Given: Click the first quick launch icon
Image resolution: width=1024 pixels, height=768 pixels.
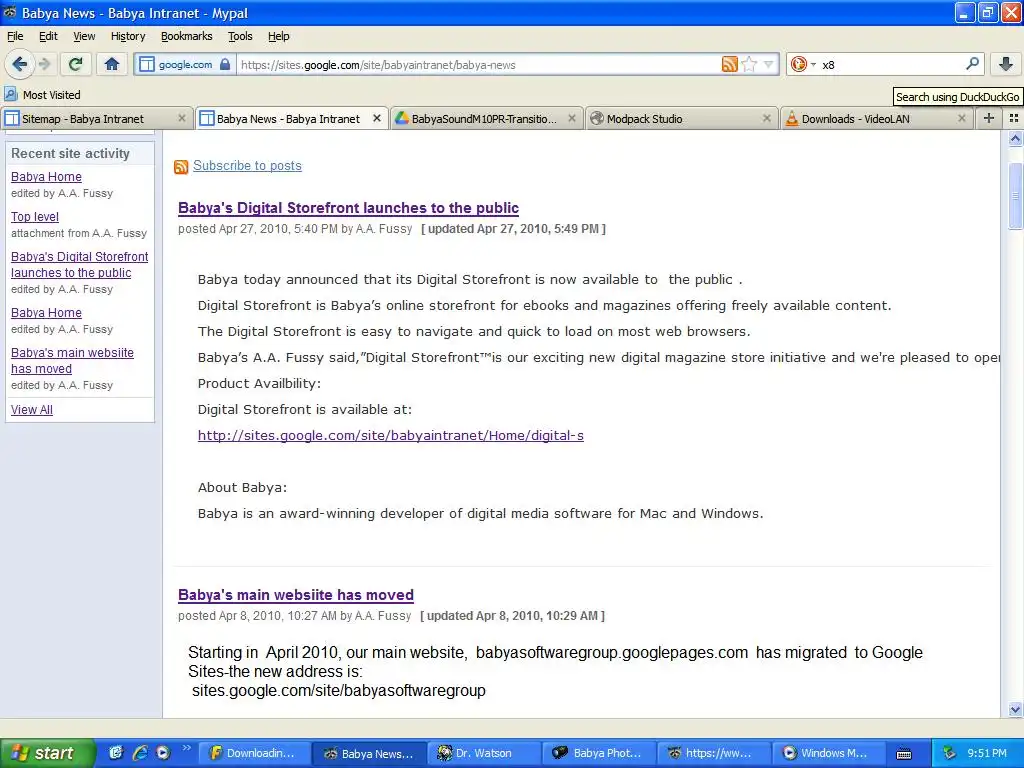Looking at the screenshot, I should click(116, 753).
